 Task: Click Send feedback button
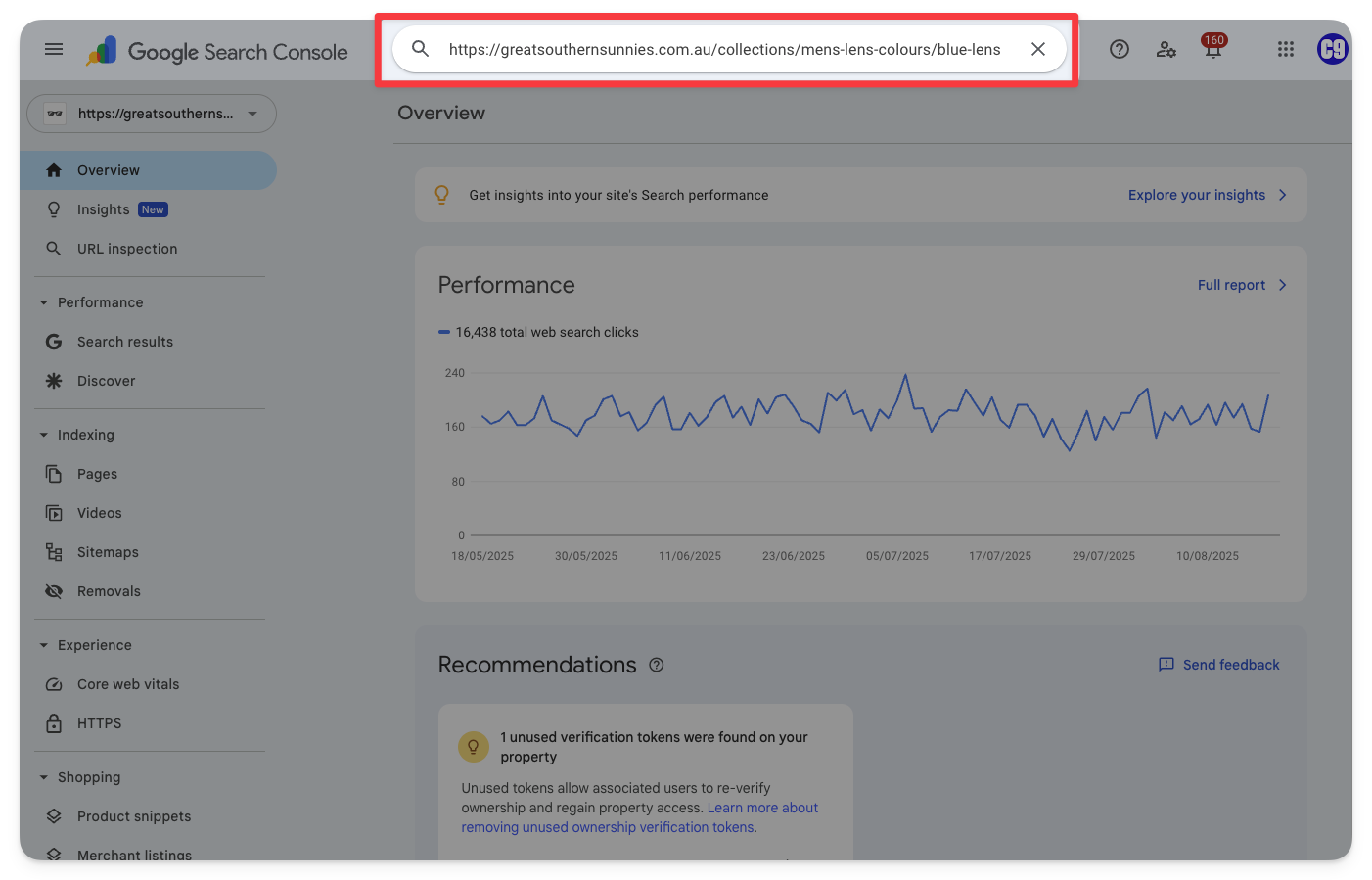click(x=1219, y=665)
